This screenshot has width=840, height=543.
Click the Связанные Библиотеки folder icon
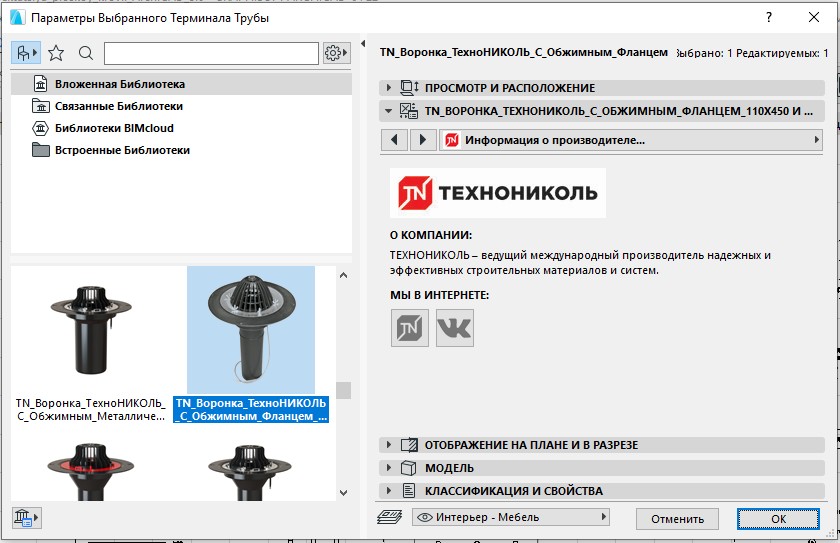click(x=41, y=106)
